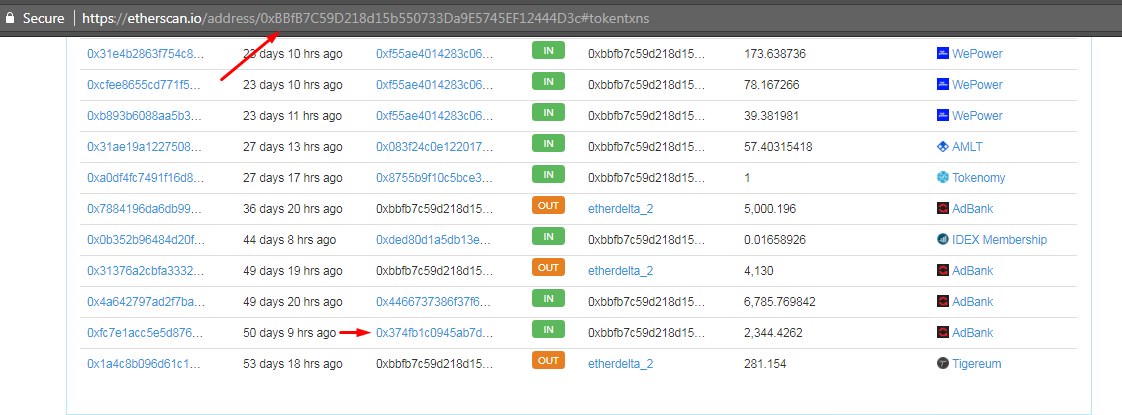Select the value 2,344.4262
This screenshot has height=415, width=1122.
774,333
